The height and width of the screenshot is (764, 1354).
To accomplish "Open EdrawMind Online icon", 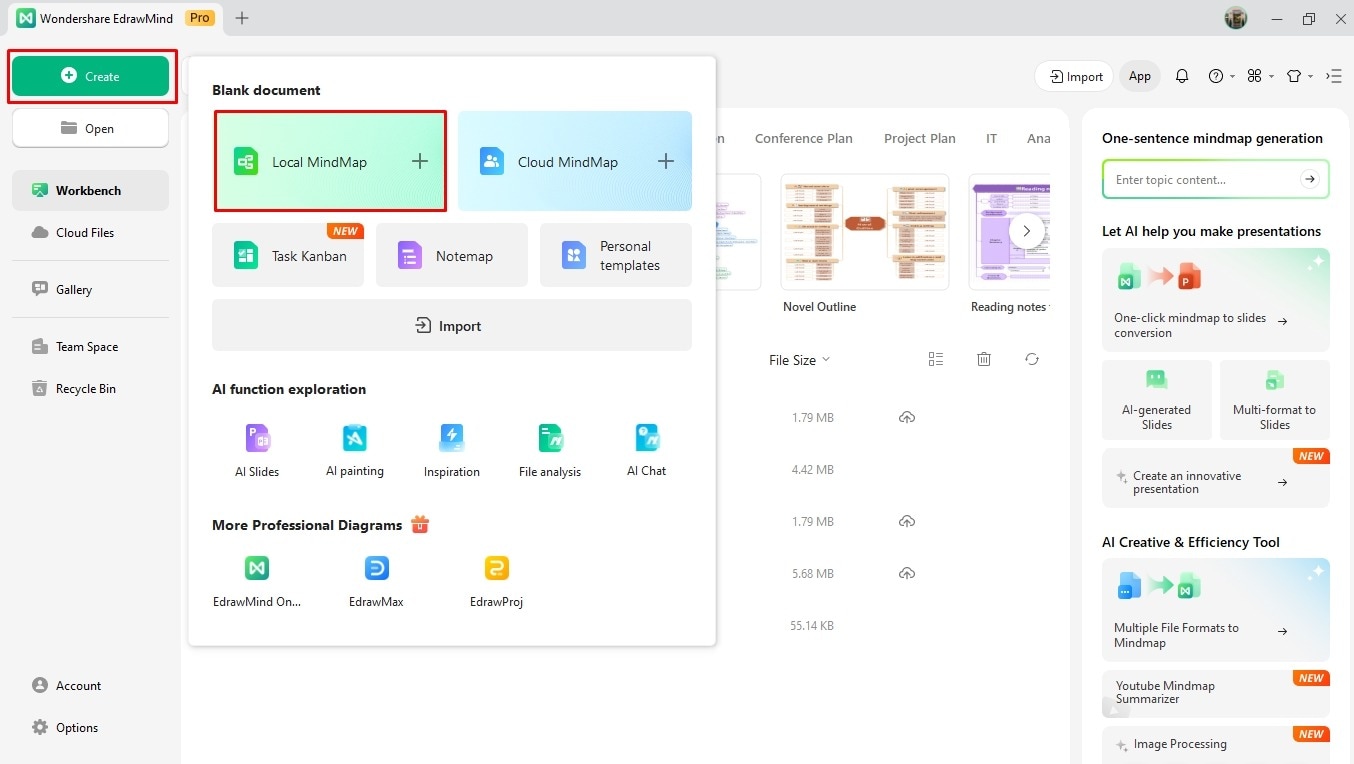I will [x=257, y=568].
